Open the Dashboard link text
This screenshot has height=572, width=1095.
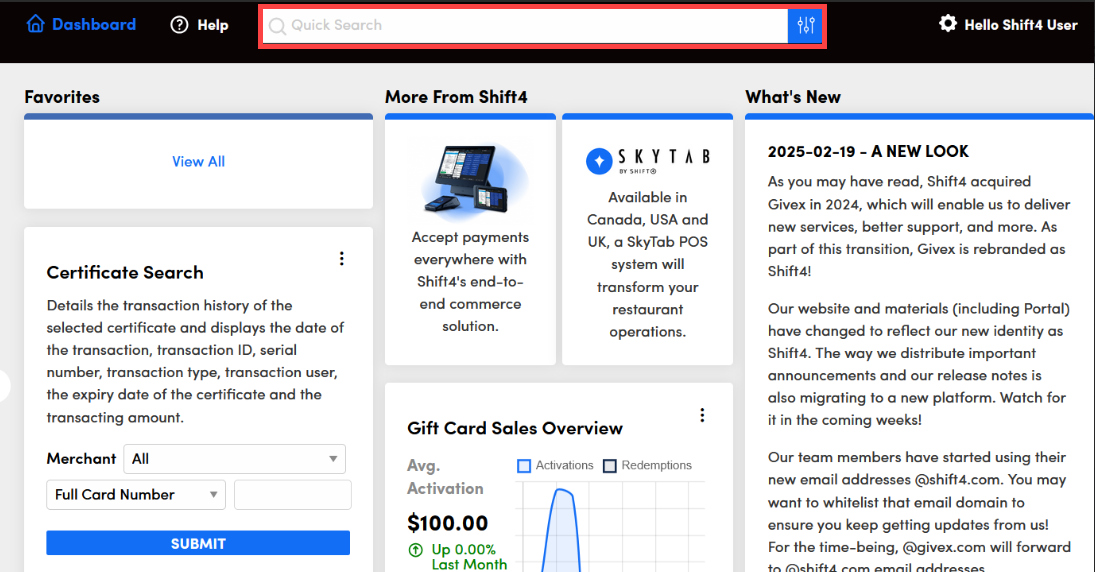click(x=94, y=24)
